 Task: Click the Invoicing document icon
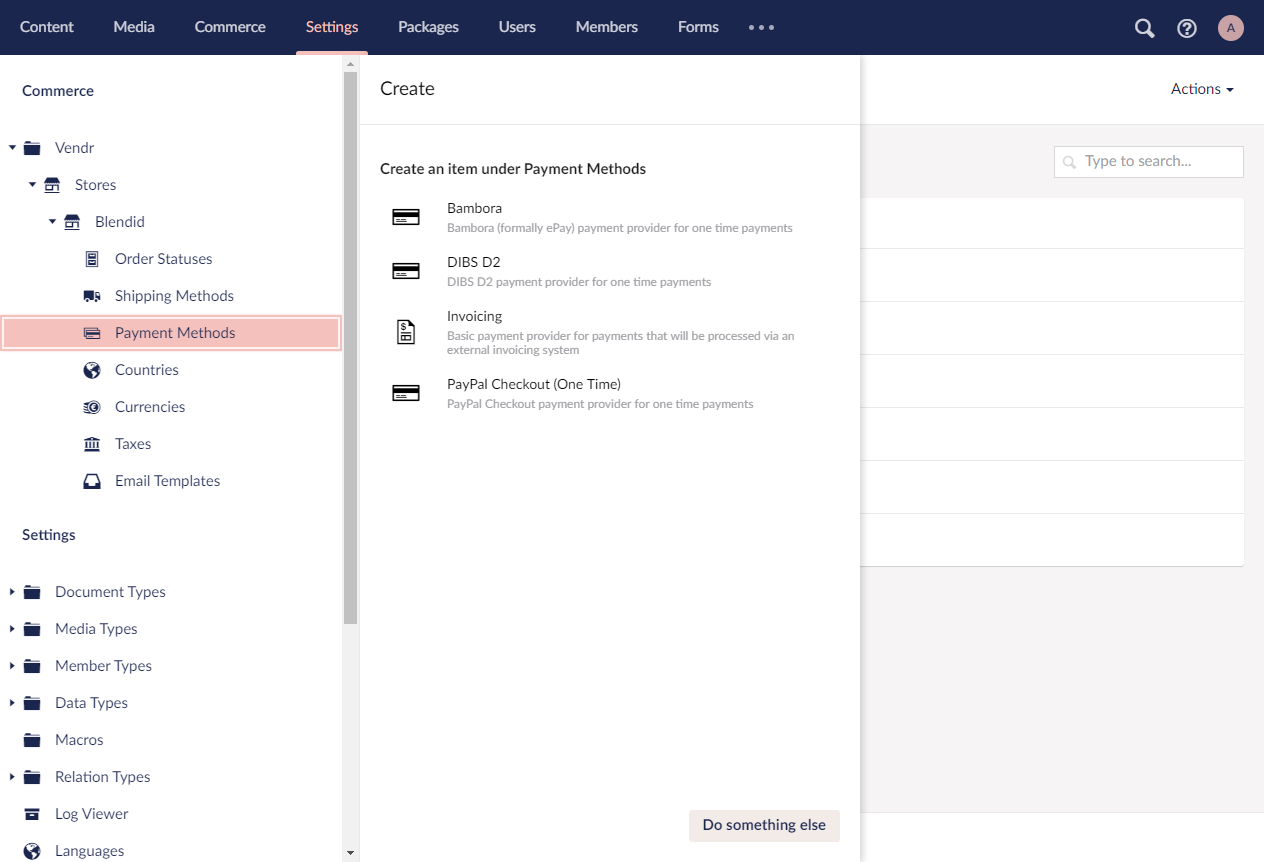(x=406, y=332)
